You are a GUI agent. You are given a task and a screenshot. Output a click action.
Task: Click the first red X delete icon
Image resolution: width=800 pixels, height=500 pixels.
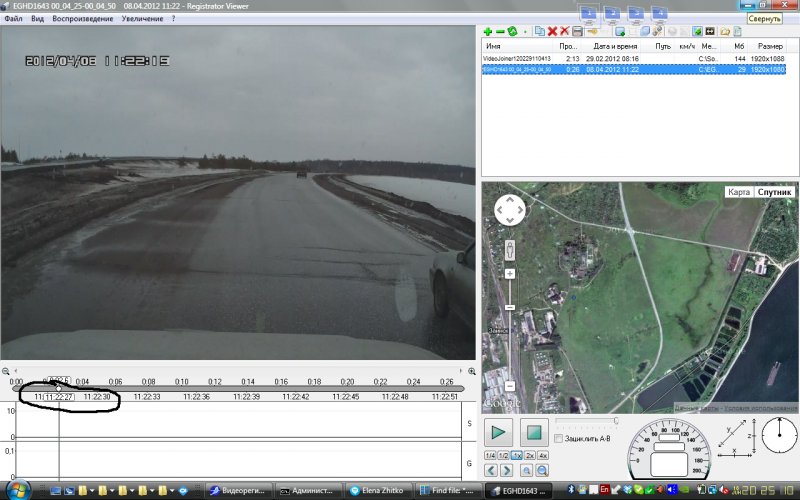(x=552, y=32)
